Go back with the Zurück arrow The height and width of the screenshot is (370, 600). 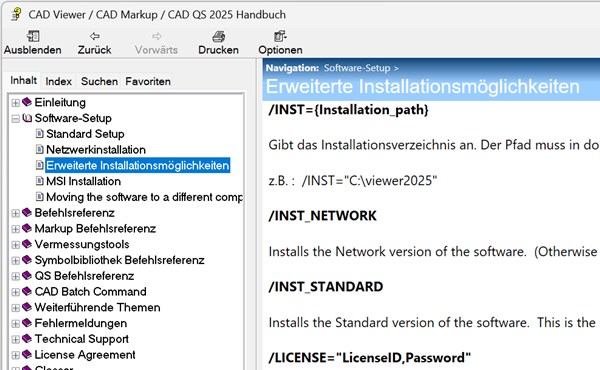[x=95, y=36]
